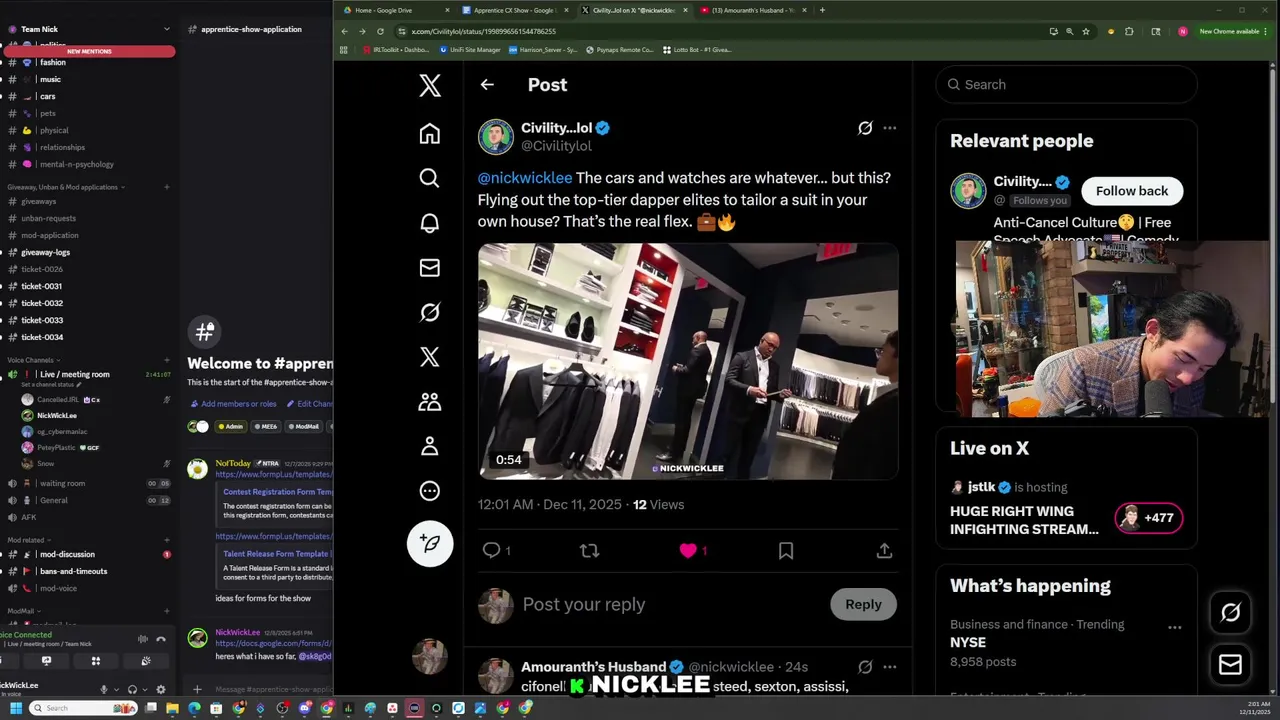Reload the Chrome page

(380, 31)
